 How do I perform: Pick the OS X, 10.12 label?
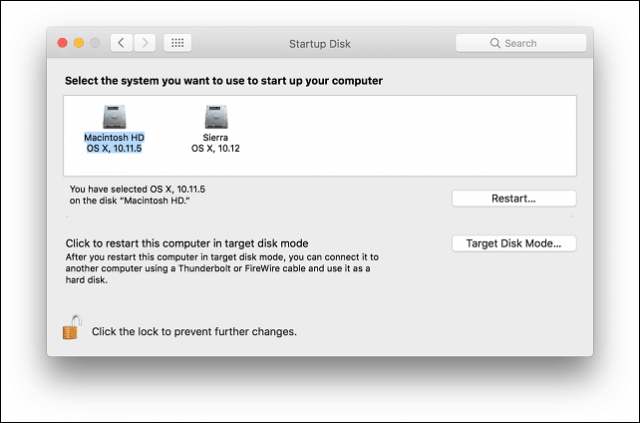point(216,149)
